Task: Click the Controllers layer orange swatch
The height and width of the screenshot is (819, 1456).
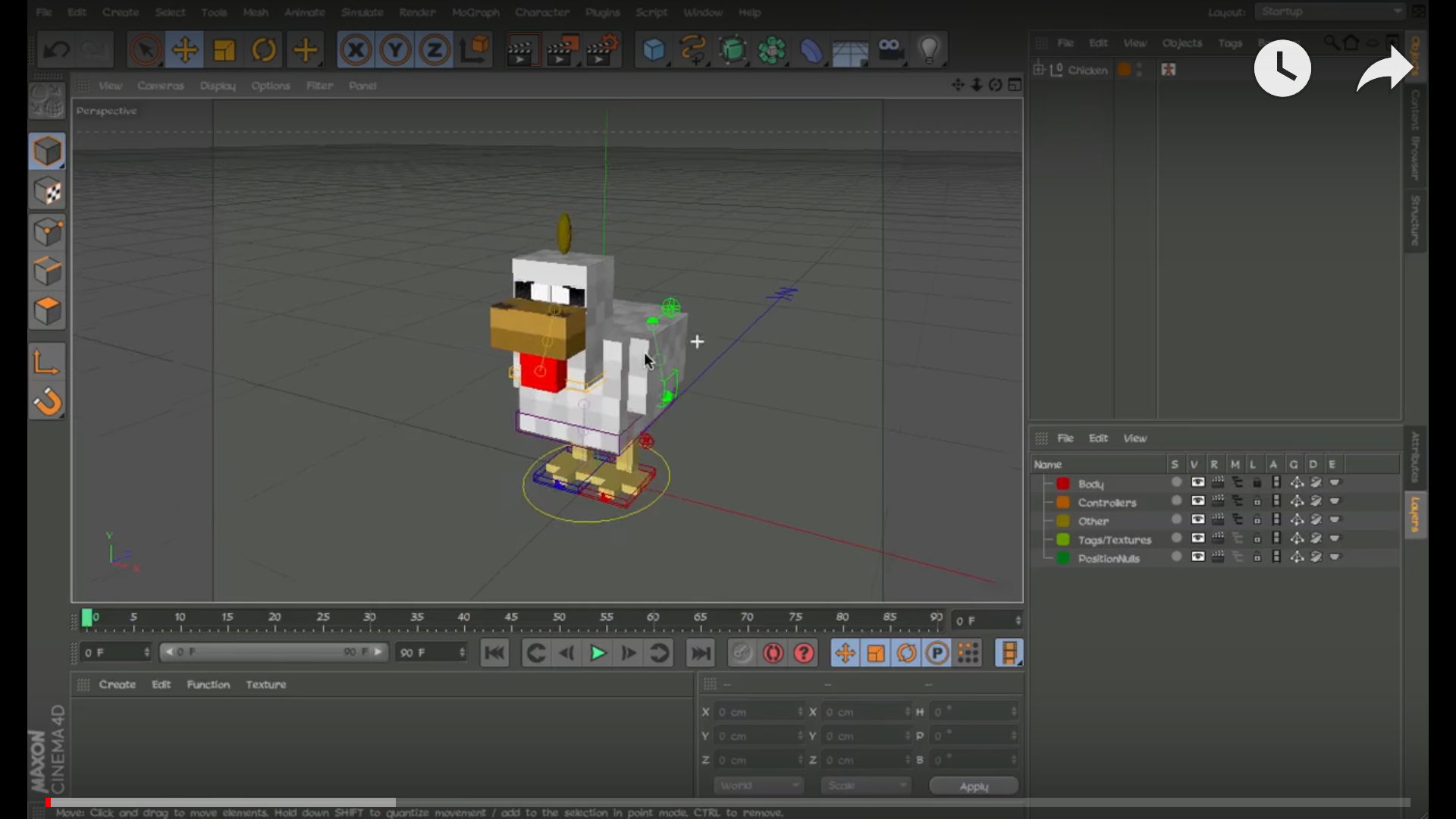Action: click(x=1063, y=502)
